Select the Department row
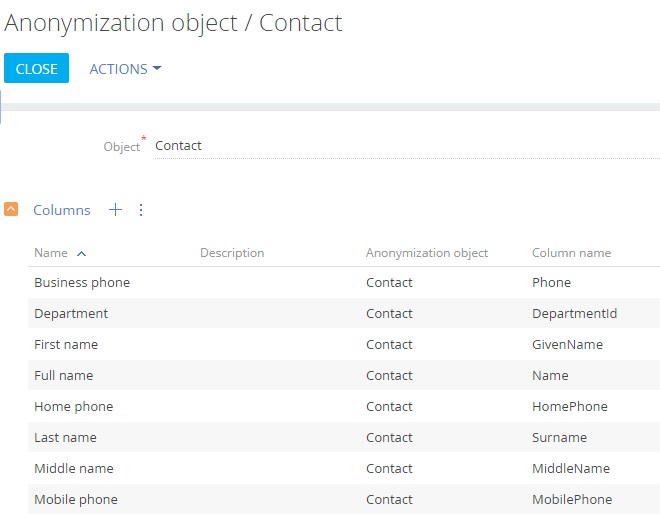This screenshot has width=660, height=532. click(x=344, y=314)
